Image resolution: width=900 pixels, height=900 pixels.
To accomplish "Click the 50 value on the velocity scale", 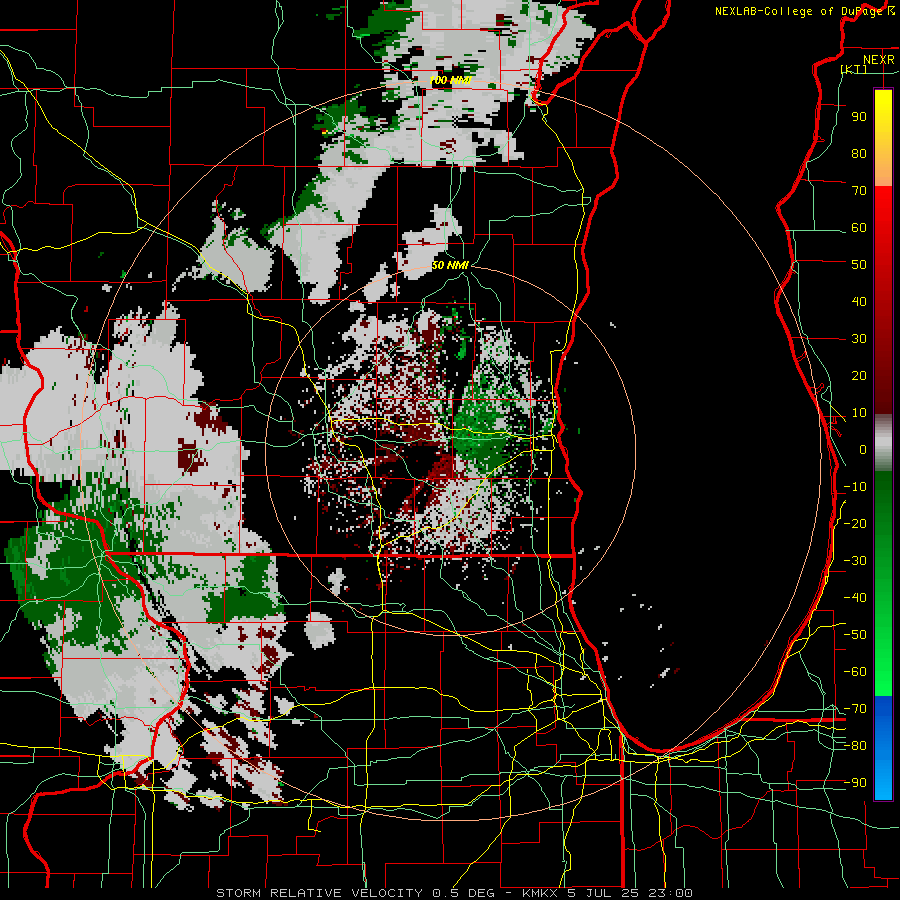I will point(859,265).
